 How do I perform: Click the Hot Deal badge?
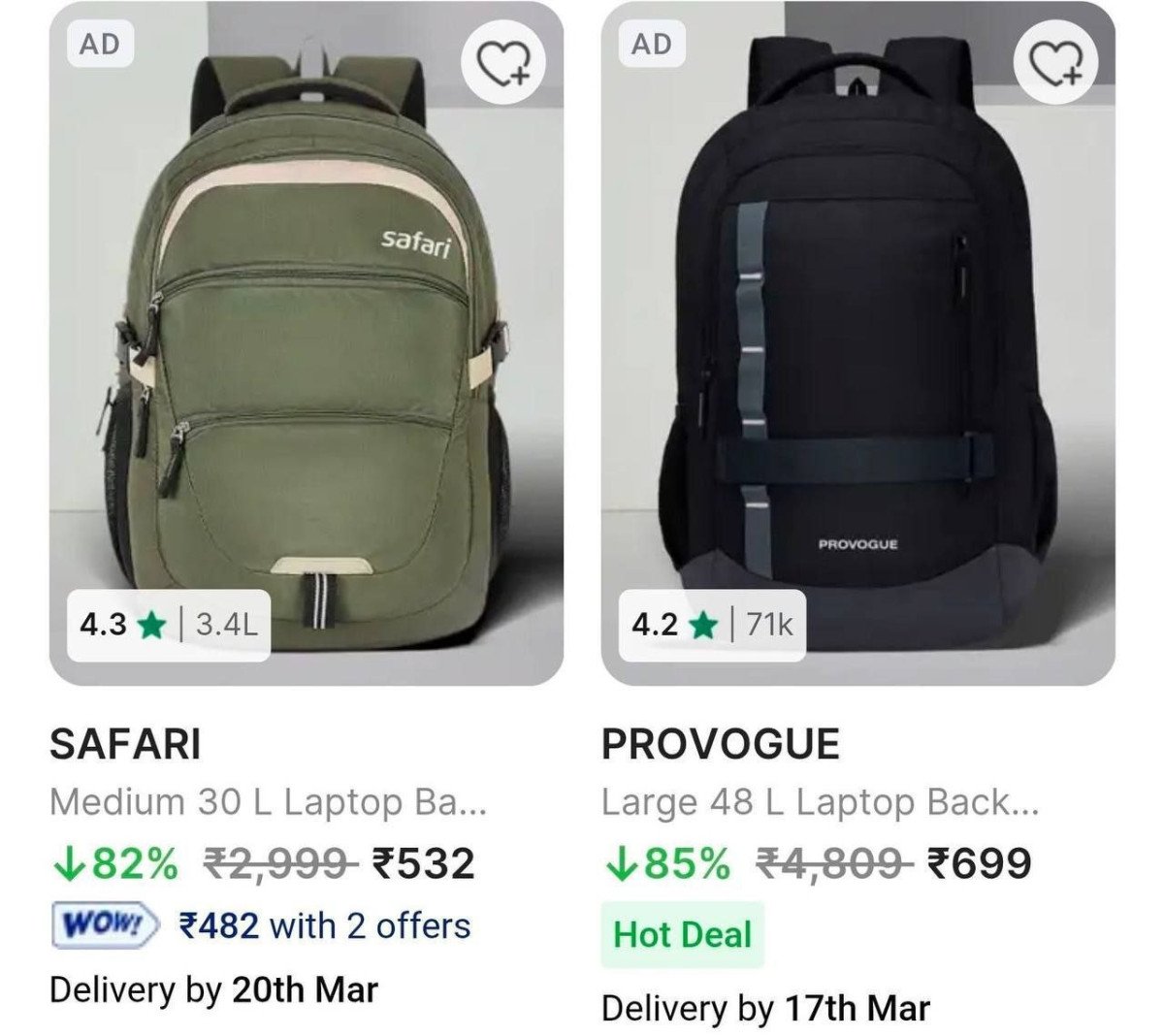681,934
